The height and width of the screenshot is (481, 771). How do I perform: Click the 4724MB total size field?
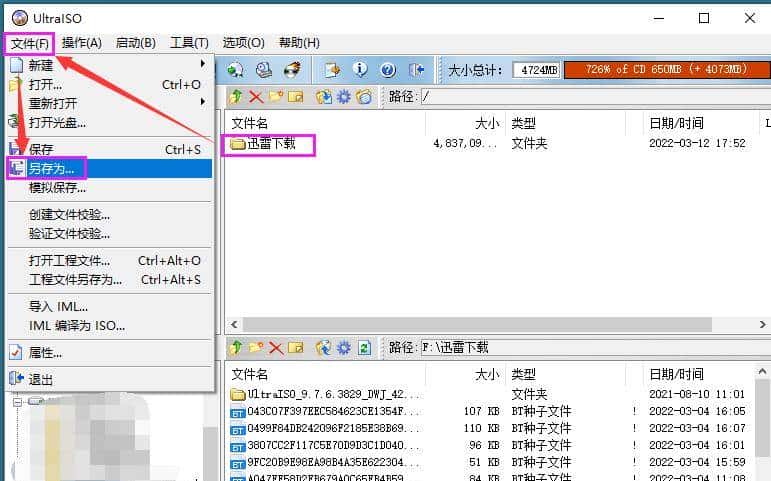tap(536, 70)
